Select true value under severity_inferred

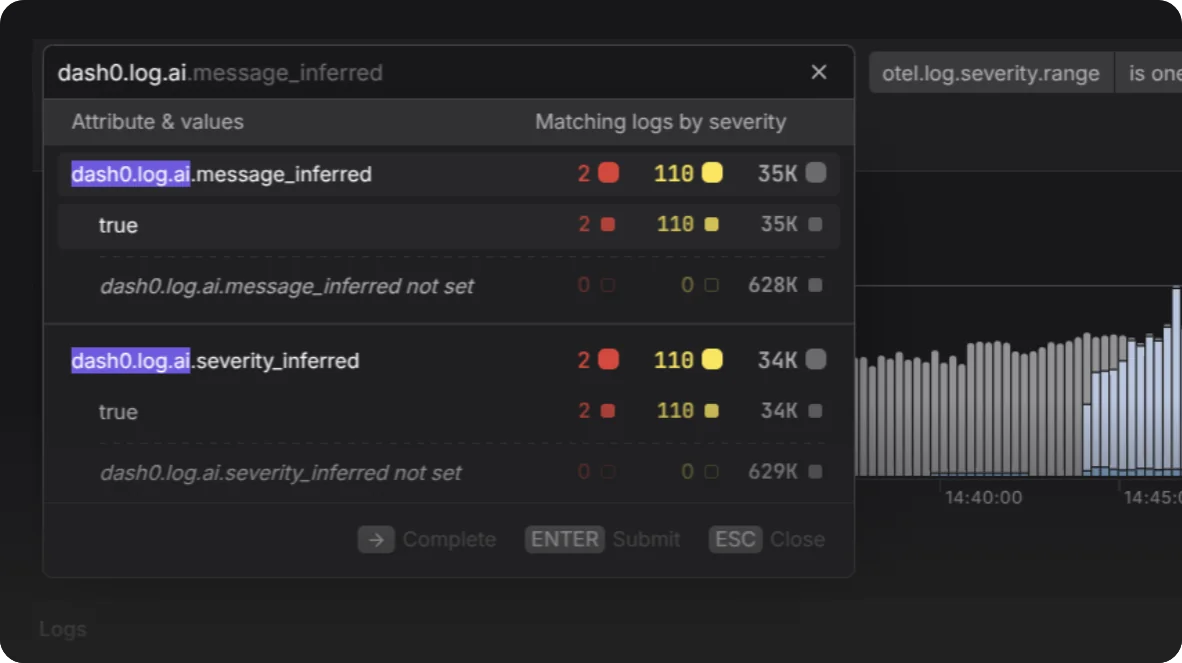click(449, 411)
